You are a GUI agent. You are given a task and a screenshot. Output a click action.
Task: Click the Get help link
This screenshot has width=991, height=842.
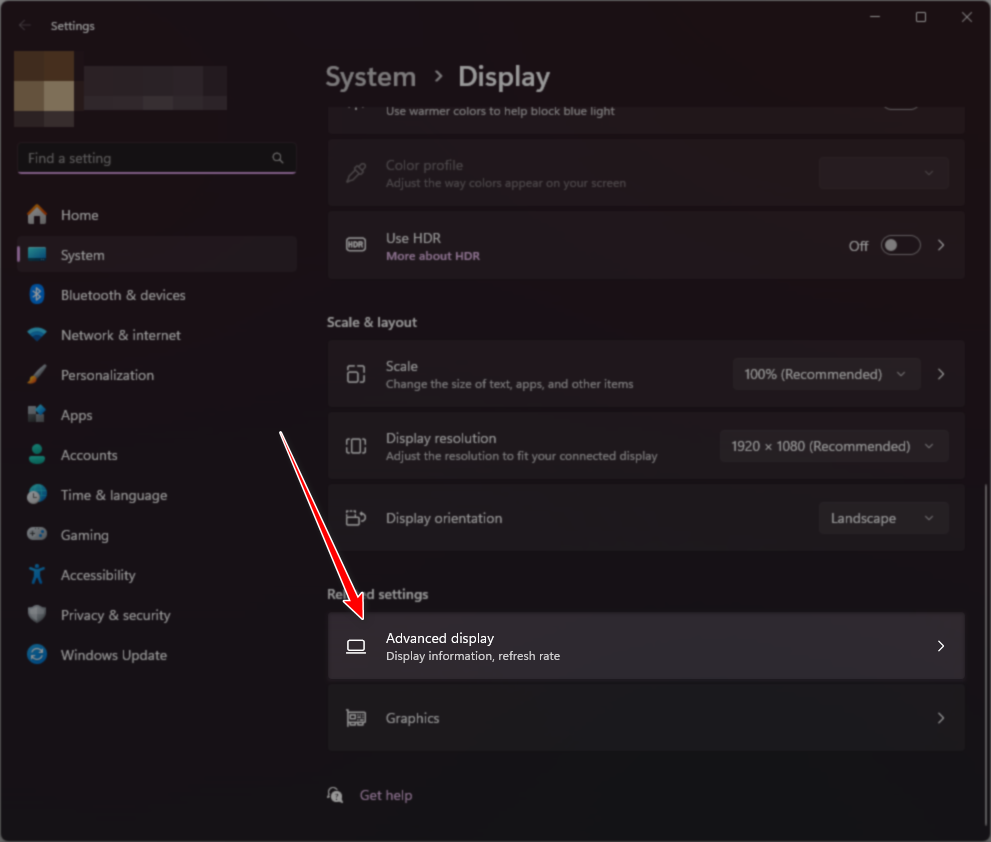[385, 795]
